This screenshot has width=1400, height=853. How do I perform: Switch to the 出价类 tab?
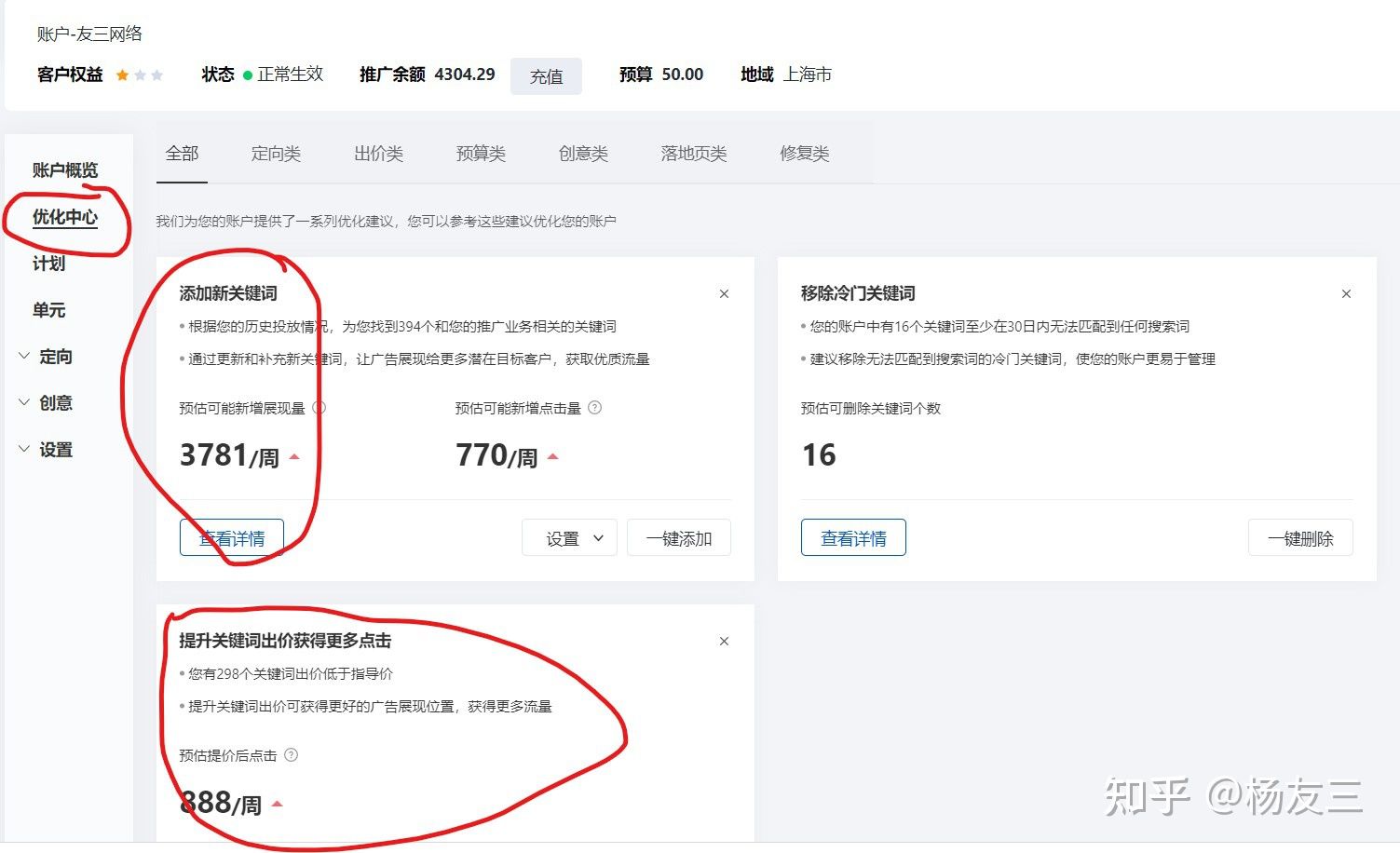378,154
